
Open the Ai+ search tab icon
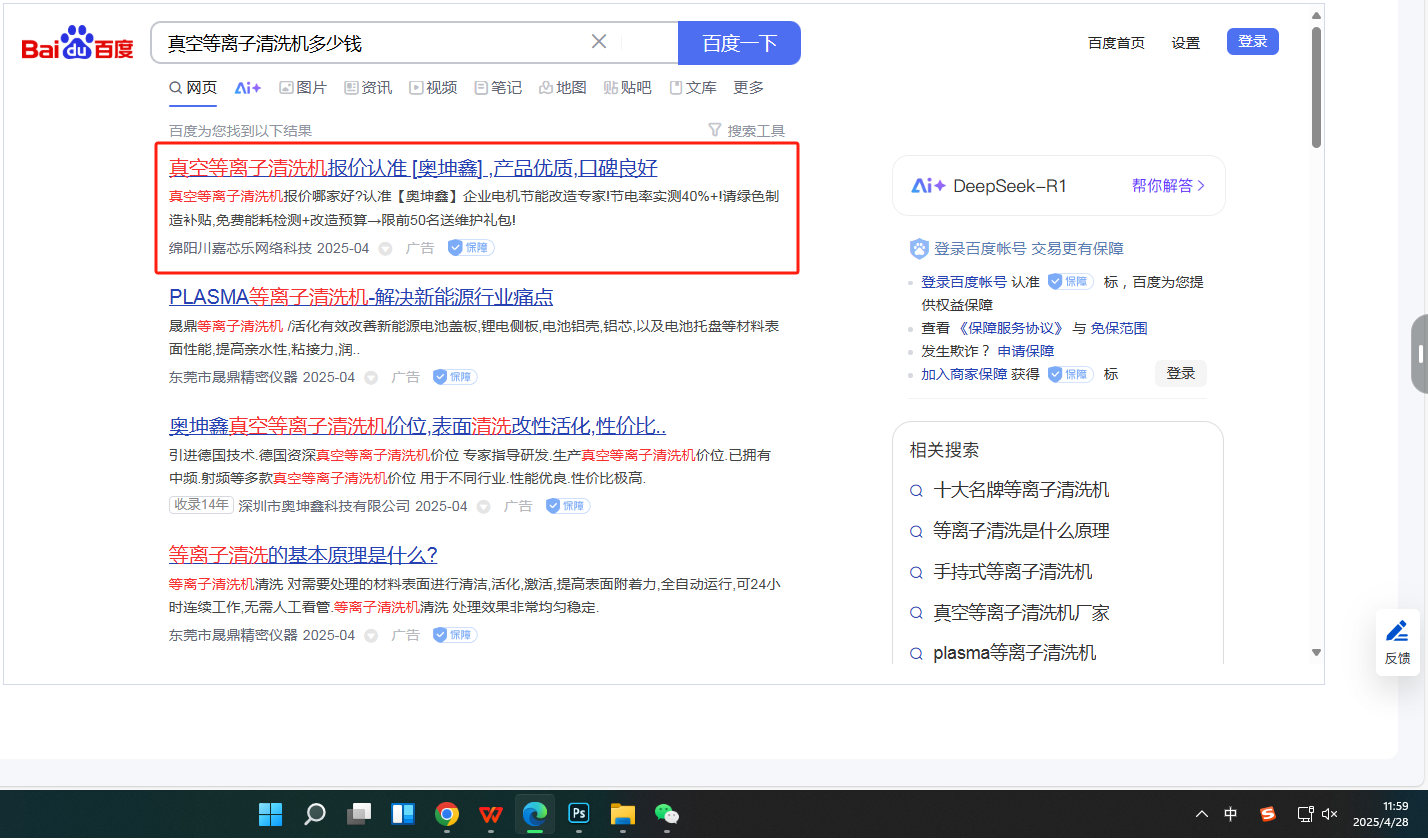[247, 88]
